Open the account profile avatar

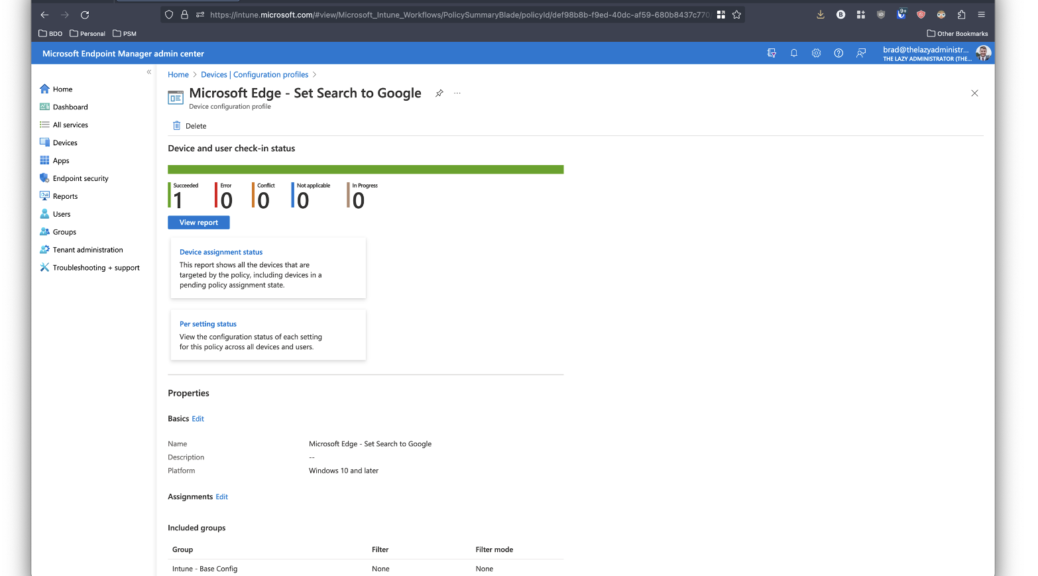pos(983,53)
